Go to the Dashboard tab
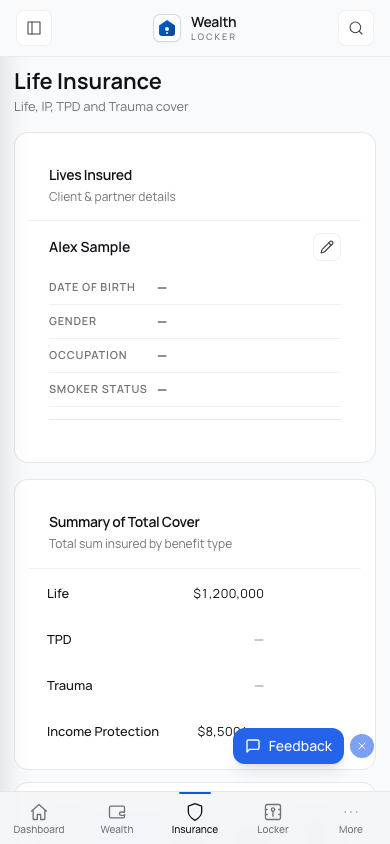 pyautogui.click(x=39, y=818)
